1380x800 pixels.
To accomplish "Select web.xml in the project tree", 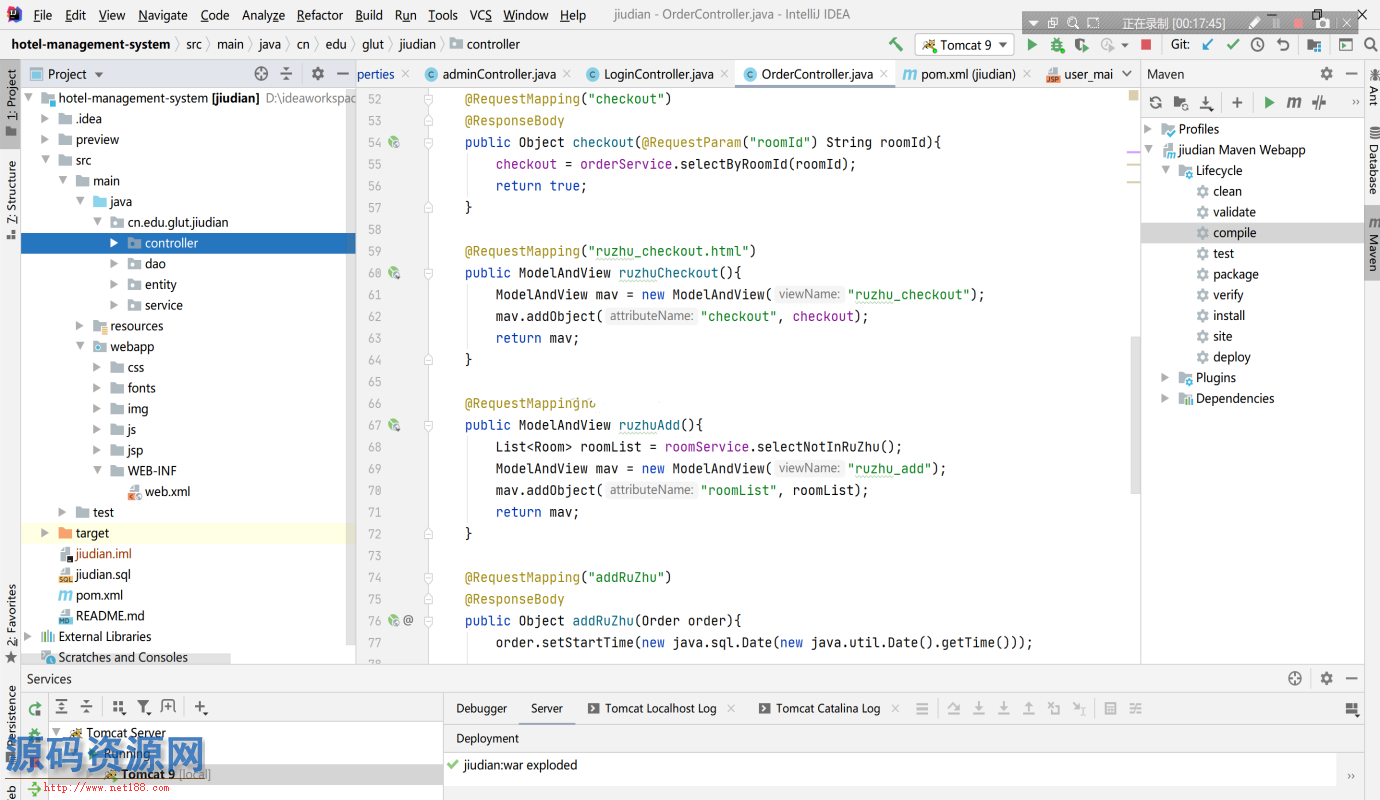I will point(167,492).
